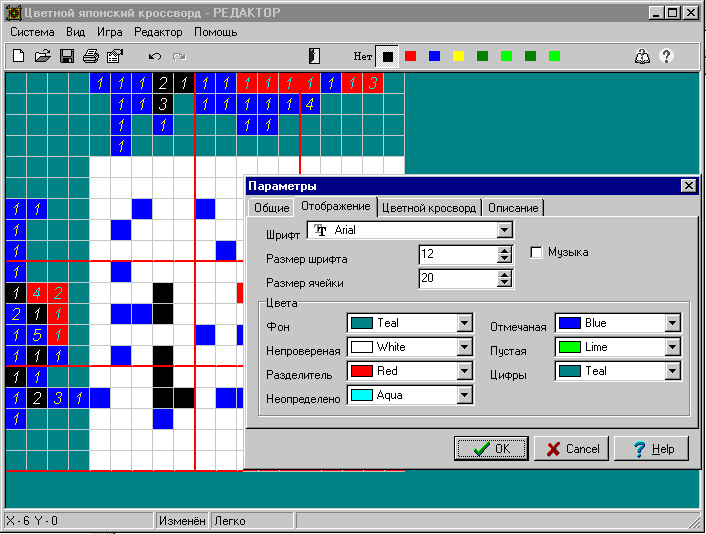The image size is (706, 534).
Task: Expand the Шрифт Arial font dropdown
Action: click(x=504, y=230)
